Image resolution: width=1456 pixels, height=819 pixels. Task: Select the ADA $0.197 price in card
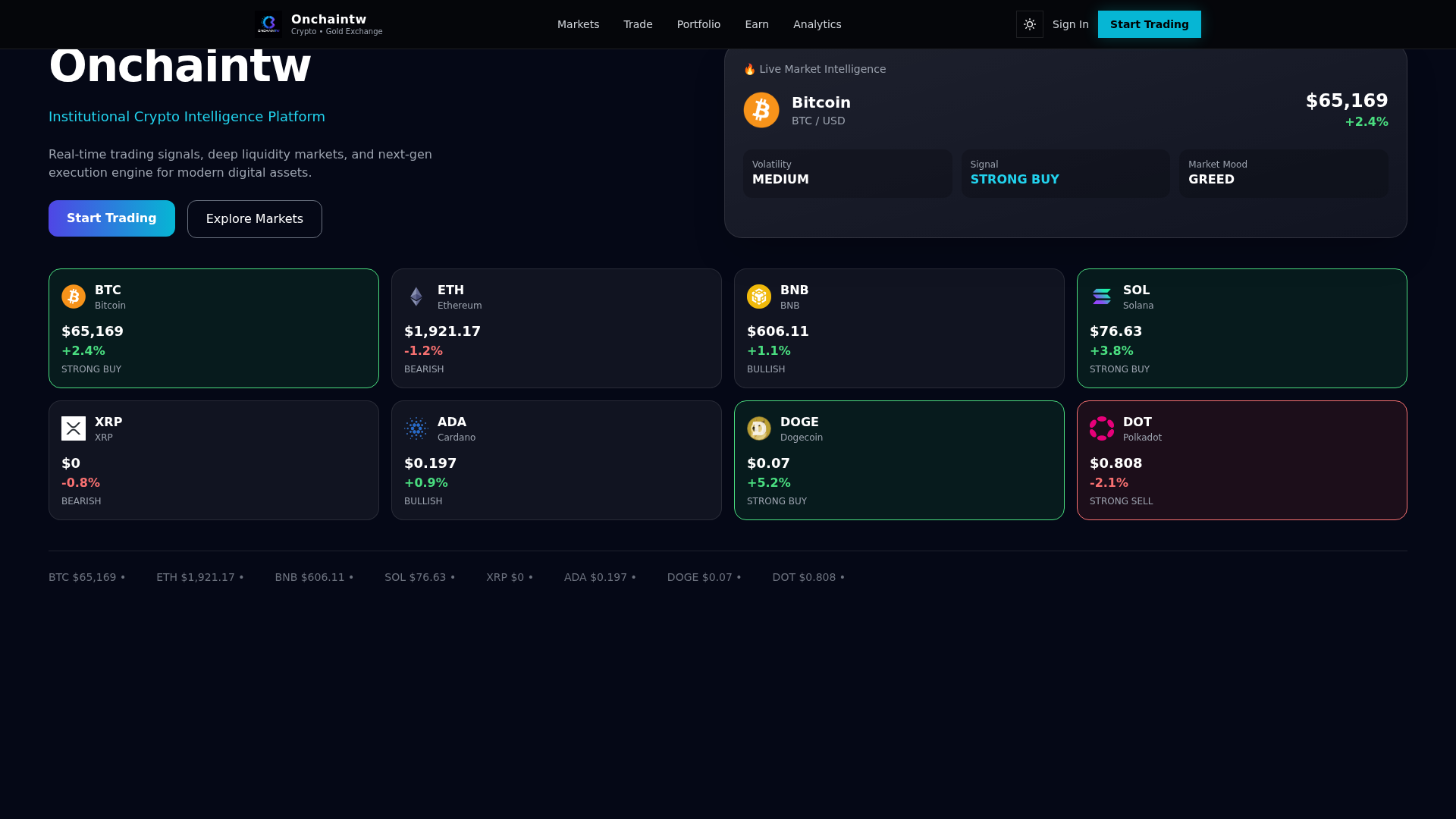coord(430,463)
